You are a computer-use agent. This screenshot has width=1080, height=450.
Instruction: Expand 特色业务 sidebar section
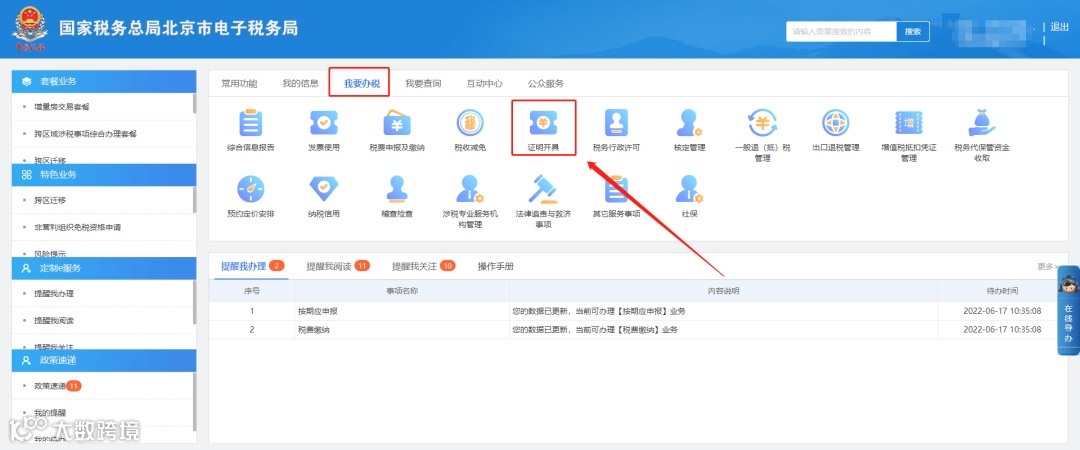[x=104, y=174]
